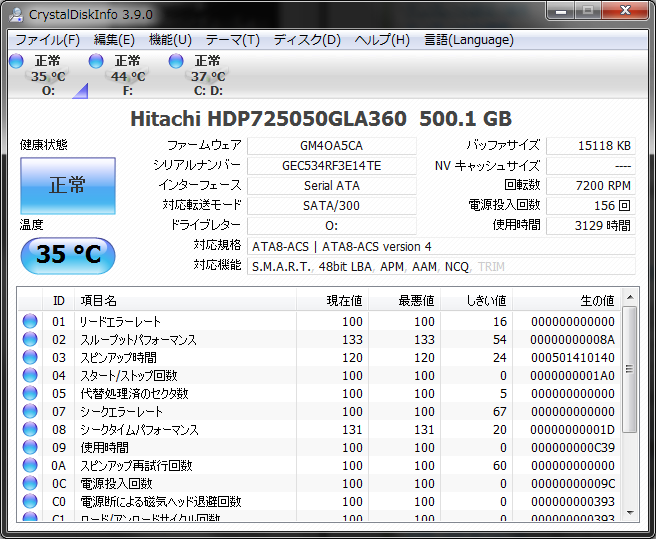Viewport: 656px width, 539px height.
Task: Click the features field listing S.M.A.R.T.
Action: 441,267
